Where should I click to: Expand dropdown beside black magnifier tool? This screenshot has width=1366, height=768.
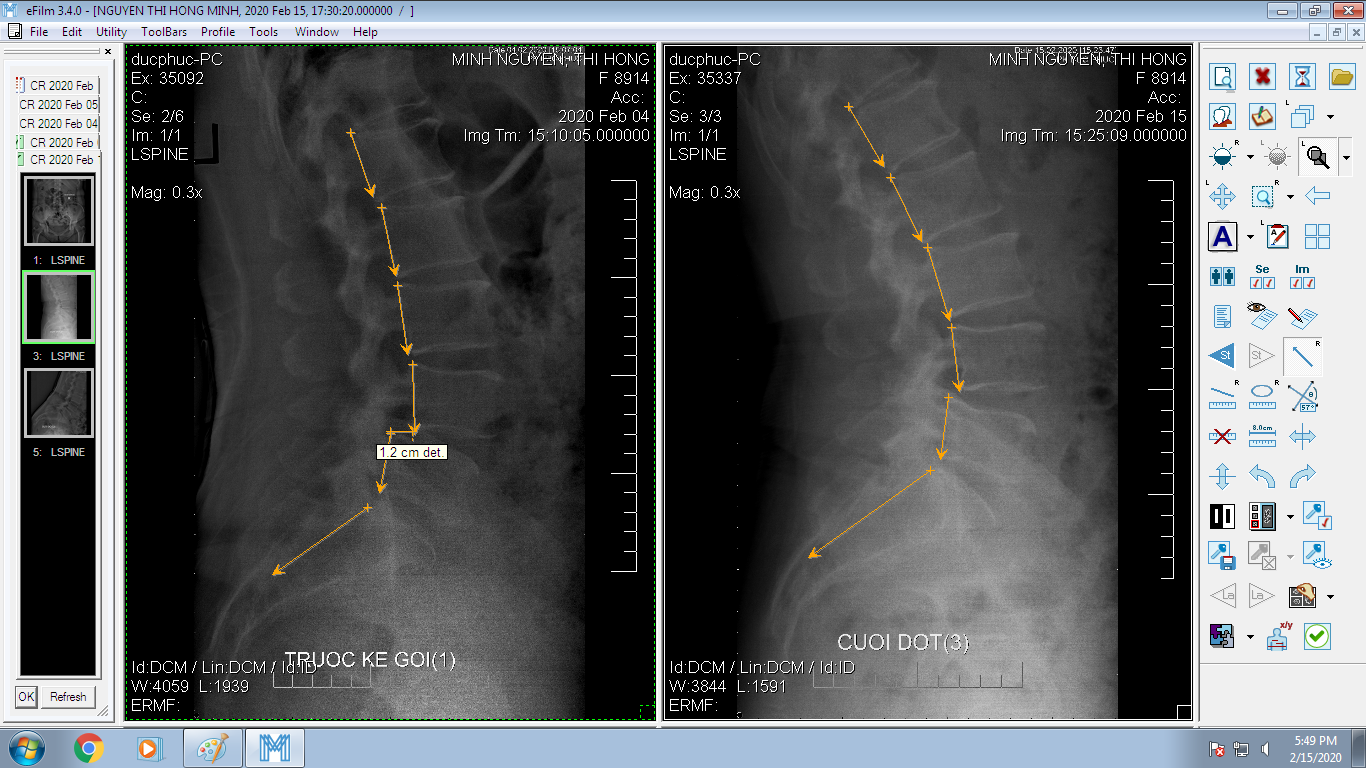tap(1346, 157)
